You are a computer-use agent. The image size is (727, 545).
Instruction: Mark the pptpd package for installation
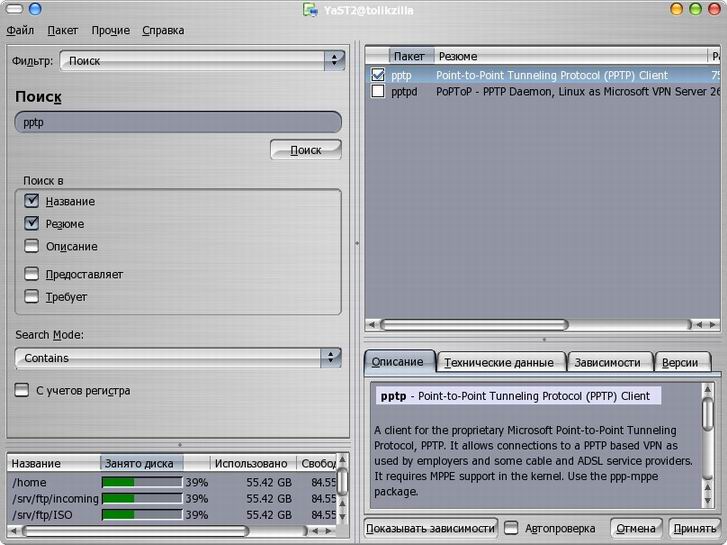tap(378, 91)
